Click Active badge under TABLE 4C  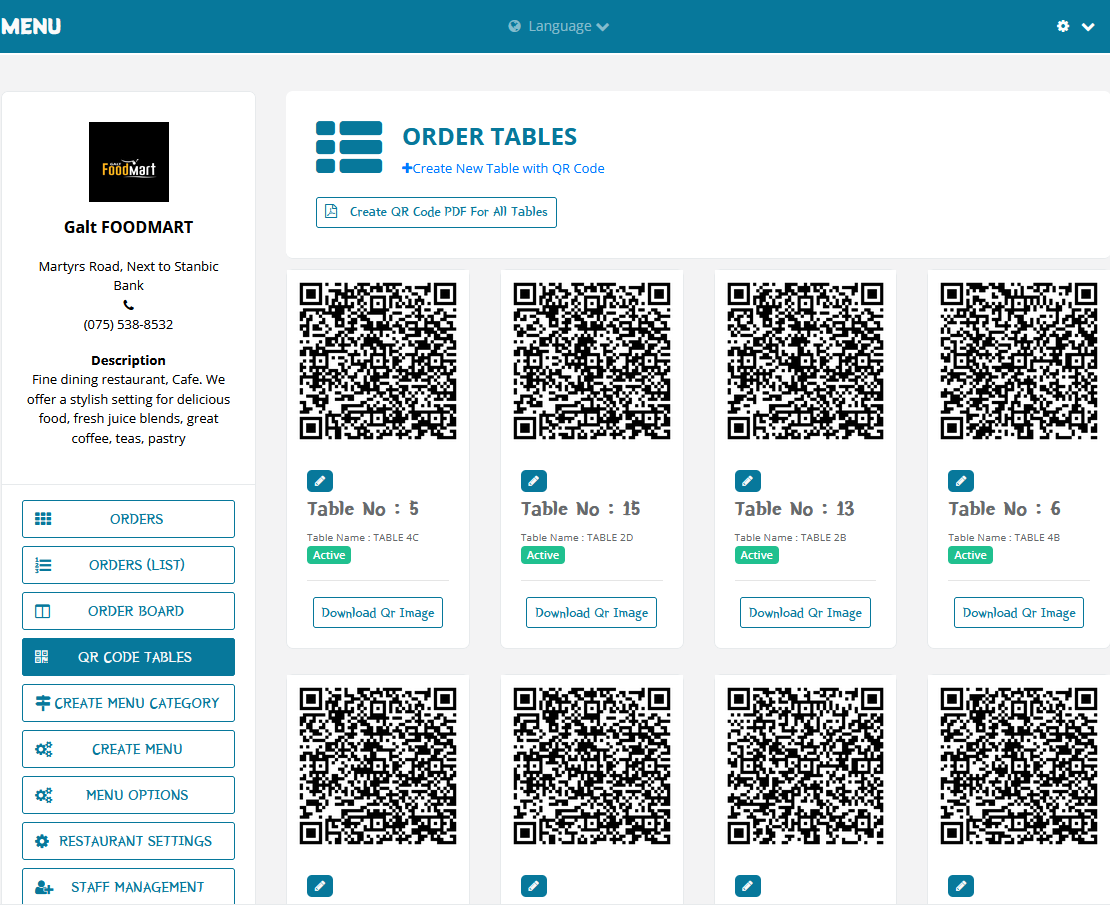click(x=329, y=555)
